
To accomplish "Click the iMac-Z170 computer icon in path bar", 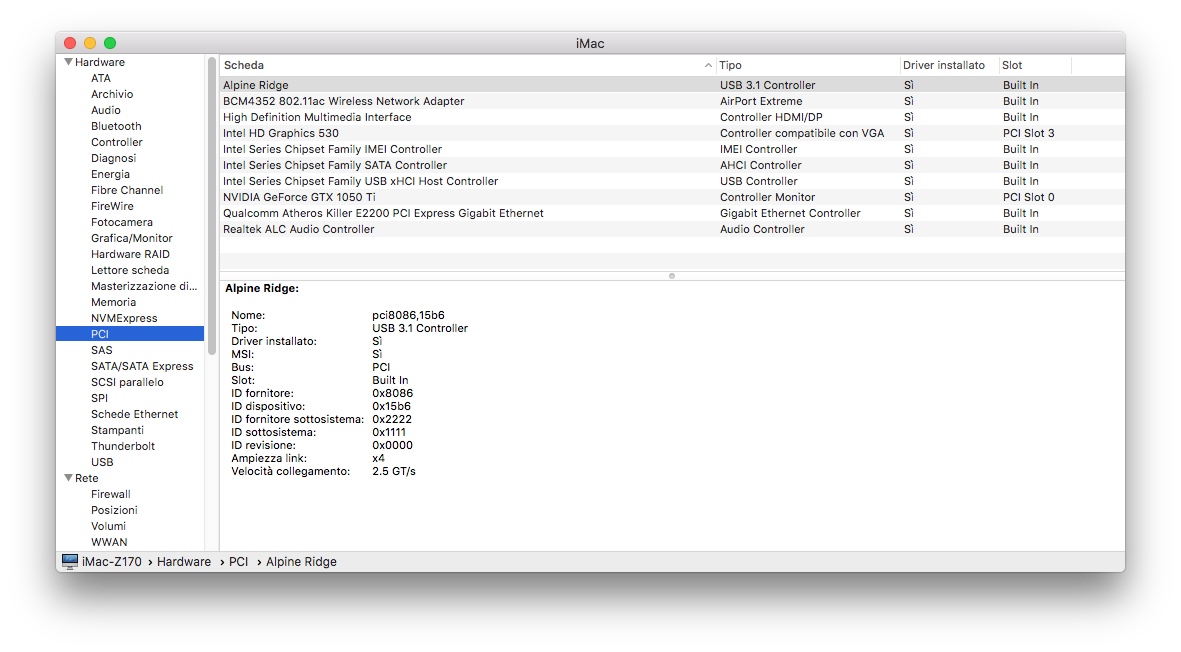I will tap(69, 562).
